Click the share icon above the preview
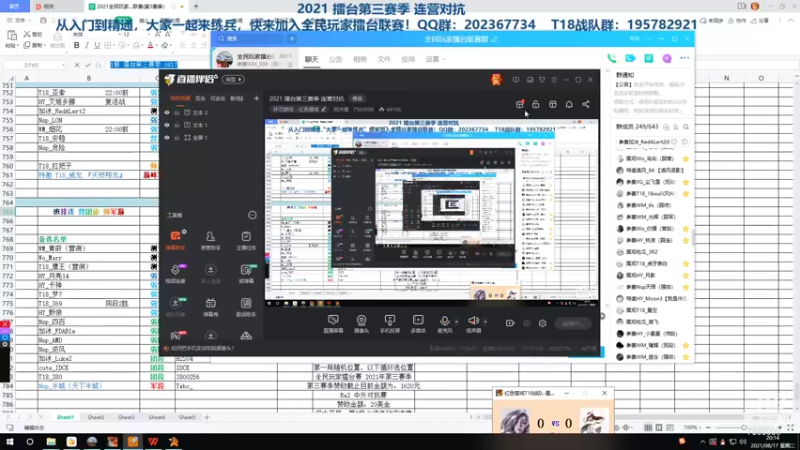Viewport: 800px width, 450px height. coord(586,104)
